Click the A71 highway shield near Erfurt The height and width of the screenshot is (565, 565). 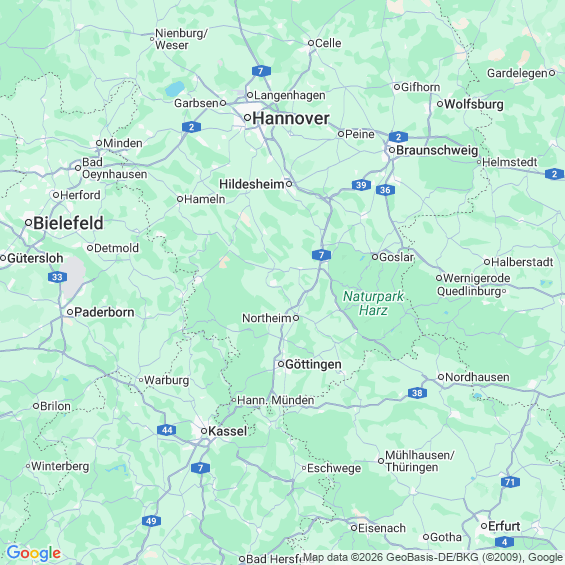510,482
